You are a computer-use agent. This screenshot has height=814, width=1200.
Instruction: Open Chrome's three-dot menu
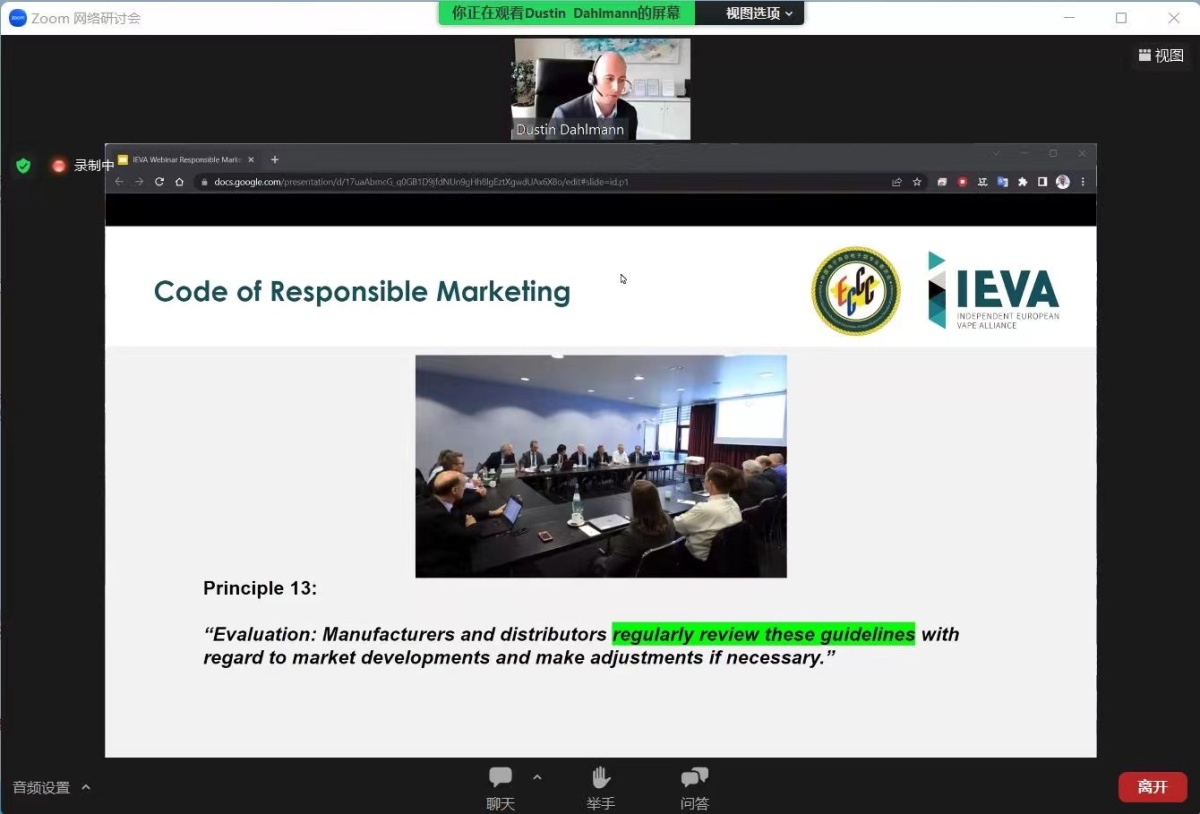1083,182
